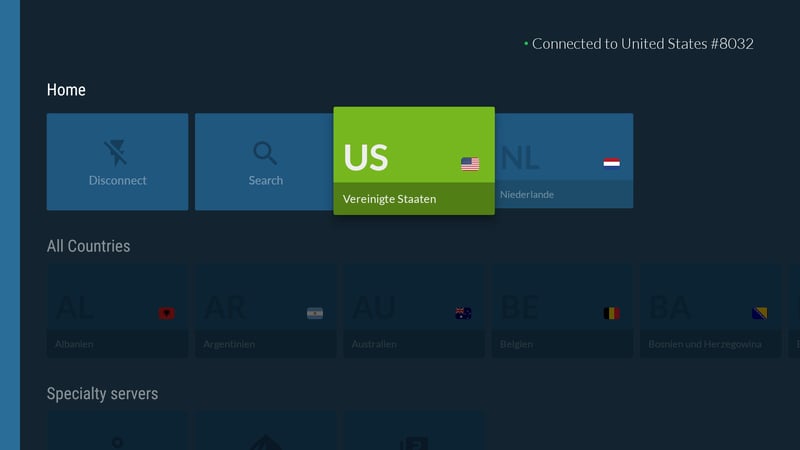Click the Netherlands flag icon
Screen dimensions: 800x450
coord(611,163)
